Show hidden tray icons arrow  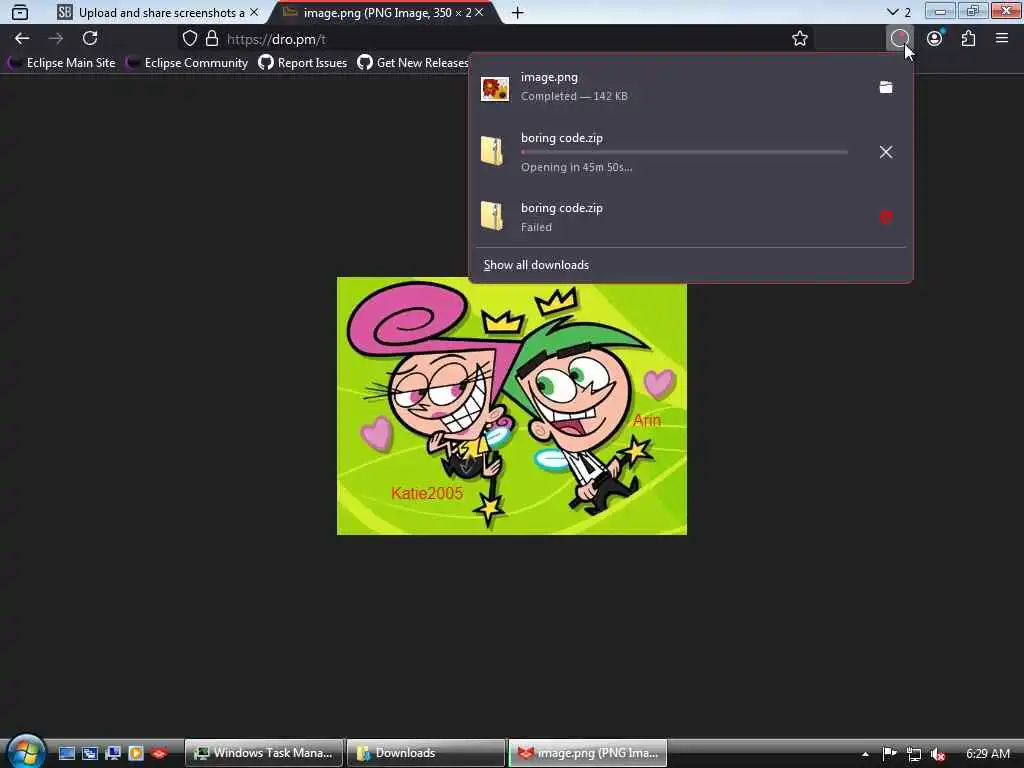click(x=865, y=754)
